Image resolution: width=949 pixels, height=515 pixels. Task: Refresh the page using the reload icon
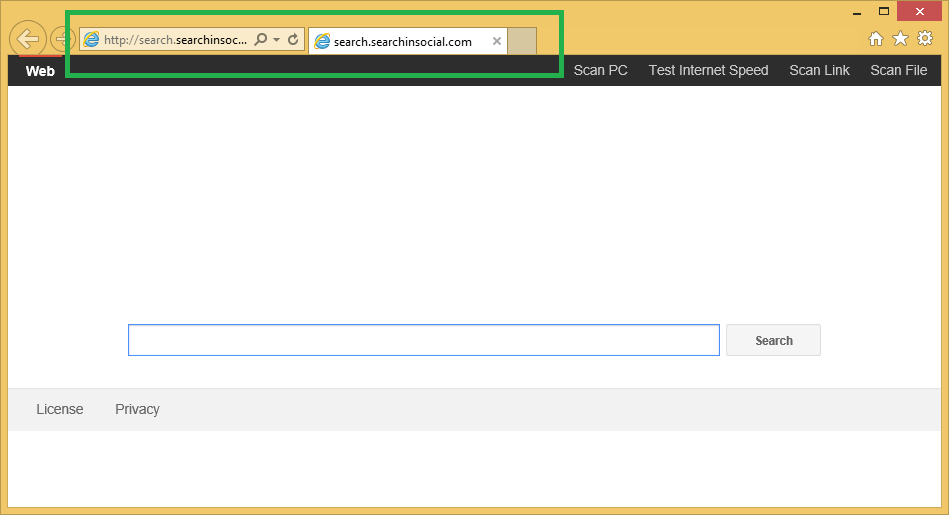click(x=293, y=40)
